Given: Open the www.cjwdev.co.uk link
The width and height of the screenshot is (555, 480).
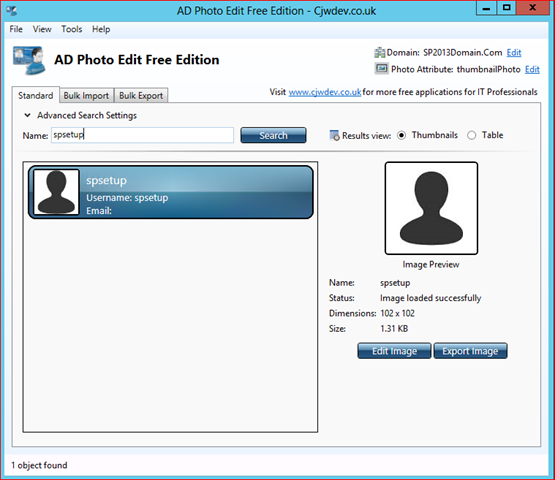Looking at the screenshot, I should [325, 92].
